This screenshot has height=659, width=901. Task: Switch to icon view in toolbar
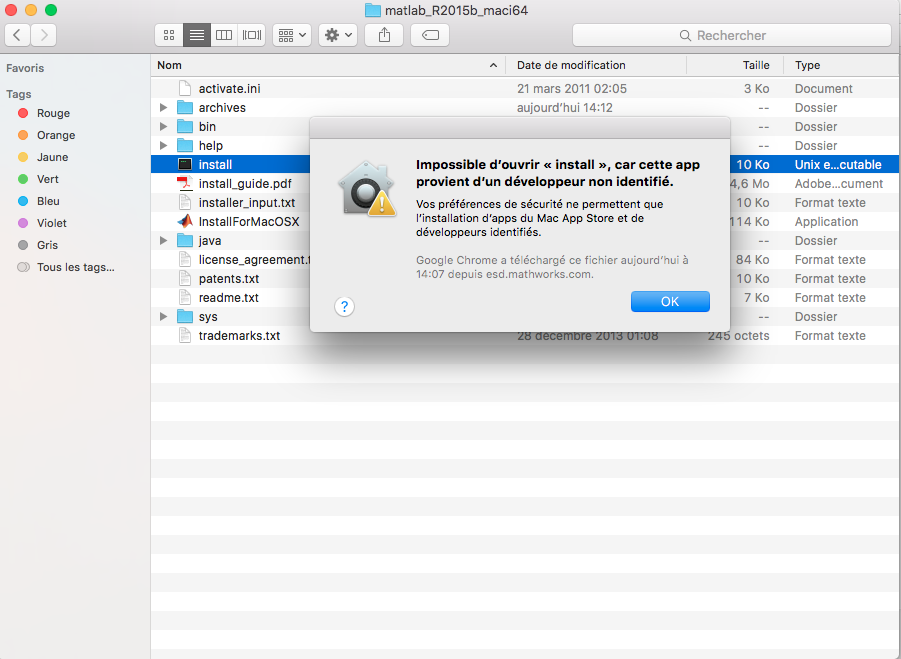(x=169, y=35)
